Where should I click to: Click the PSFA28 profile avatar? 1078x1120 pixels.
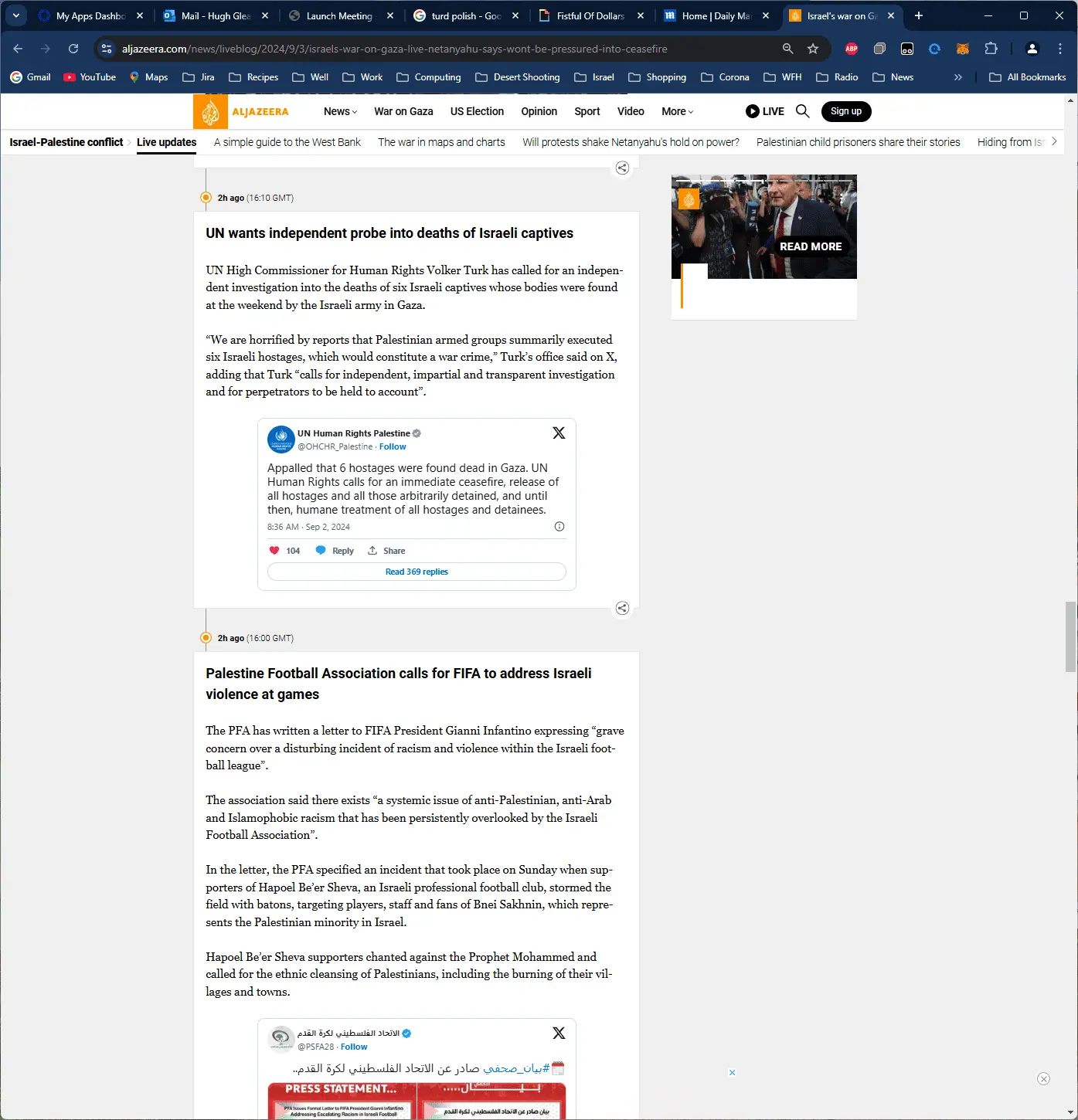(281, 1040)
